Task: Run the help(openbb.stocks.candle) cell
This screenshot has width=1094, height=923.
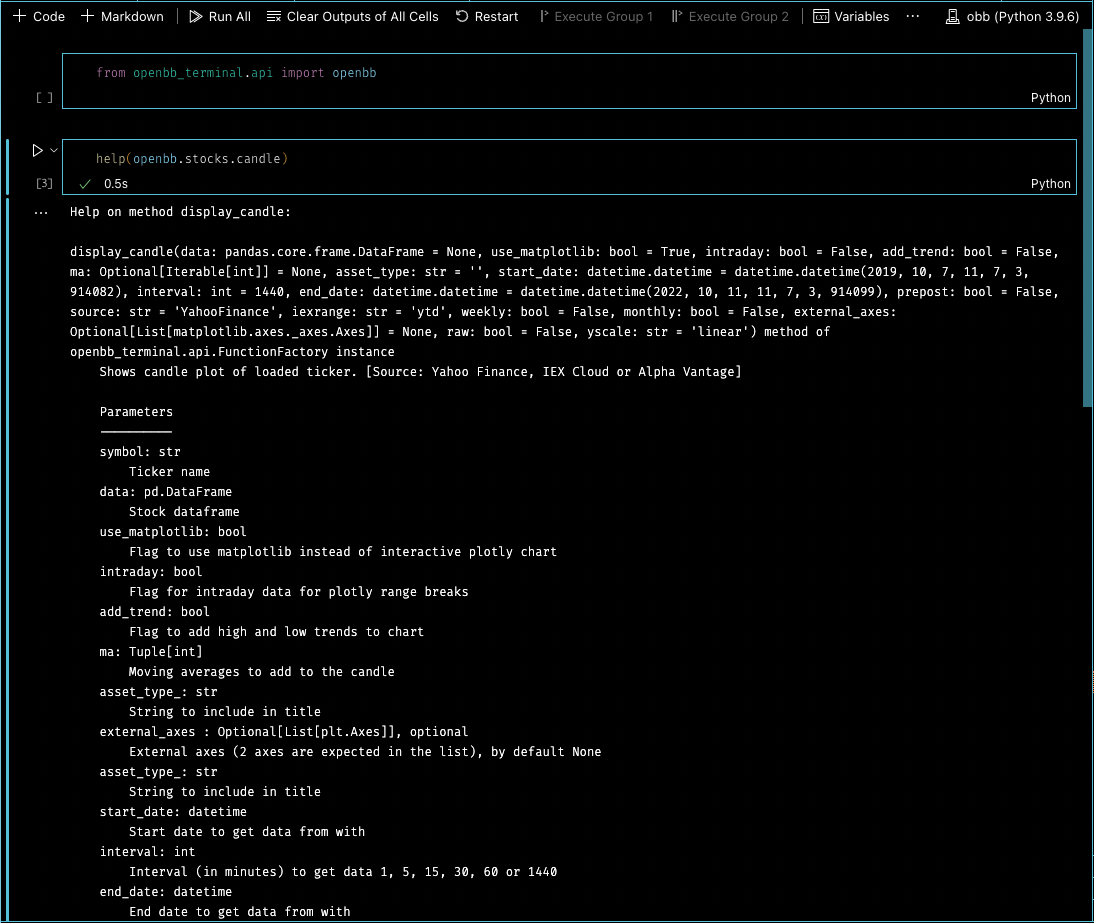Action: tap(38, 150)
